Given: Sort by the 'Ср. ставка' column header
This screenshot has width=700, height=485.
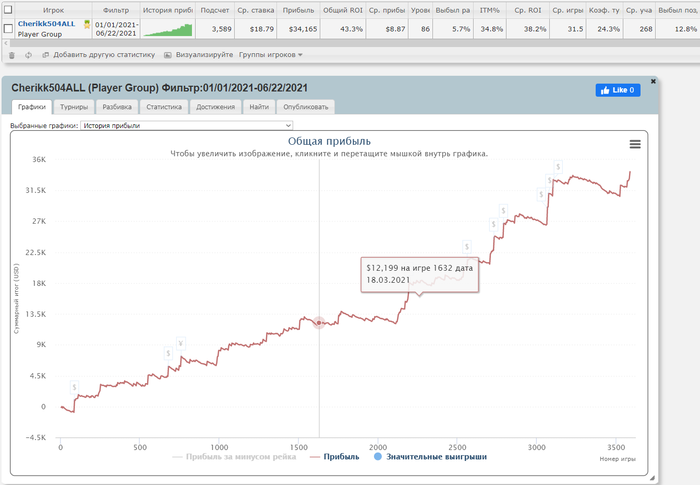Looking at the screenshot, I should pos(255,10).
